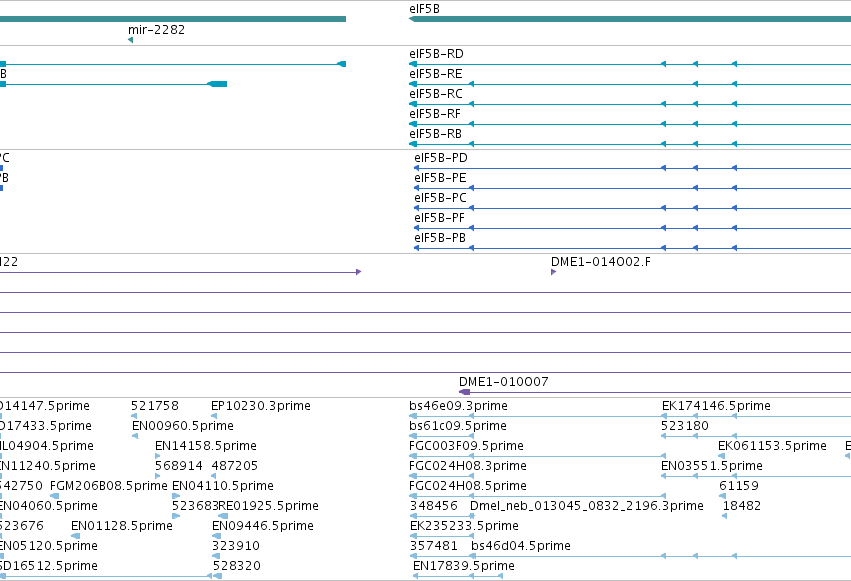851x581 pixels.
Task: Click the mir-2282 feature label
Action: (x=156, y=30)
